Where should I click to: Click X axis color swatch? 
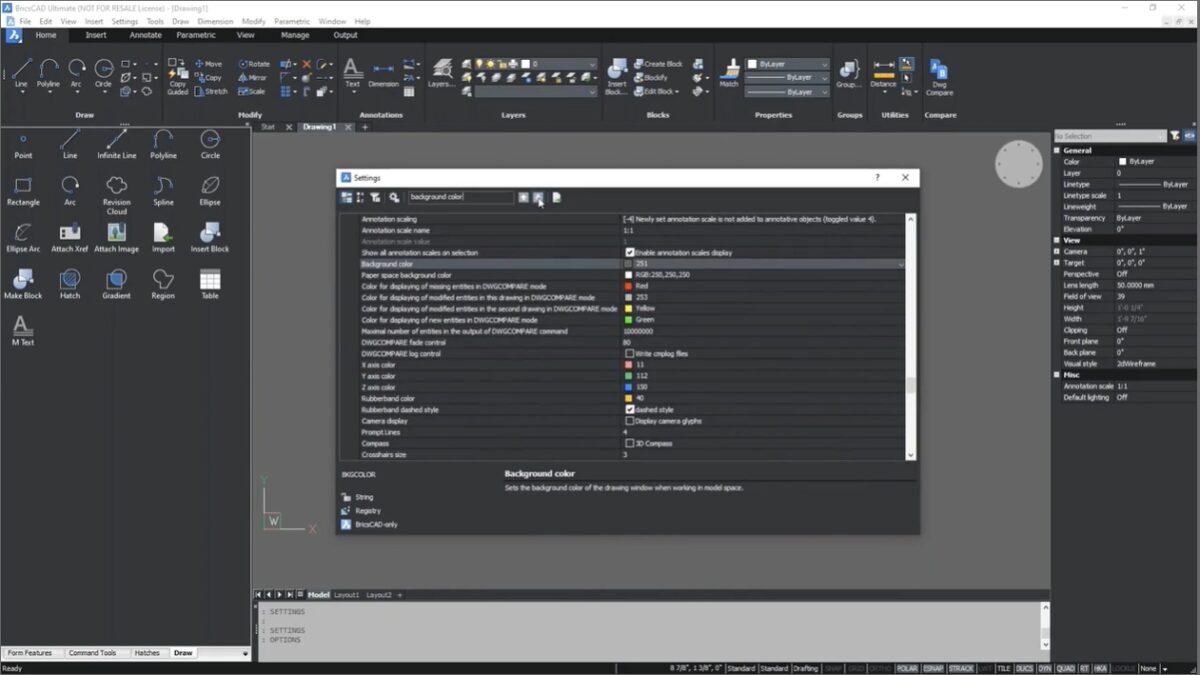coord(629,365)
